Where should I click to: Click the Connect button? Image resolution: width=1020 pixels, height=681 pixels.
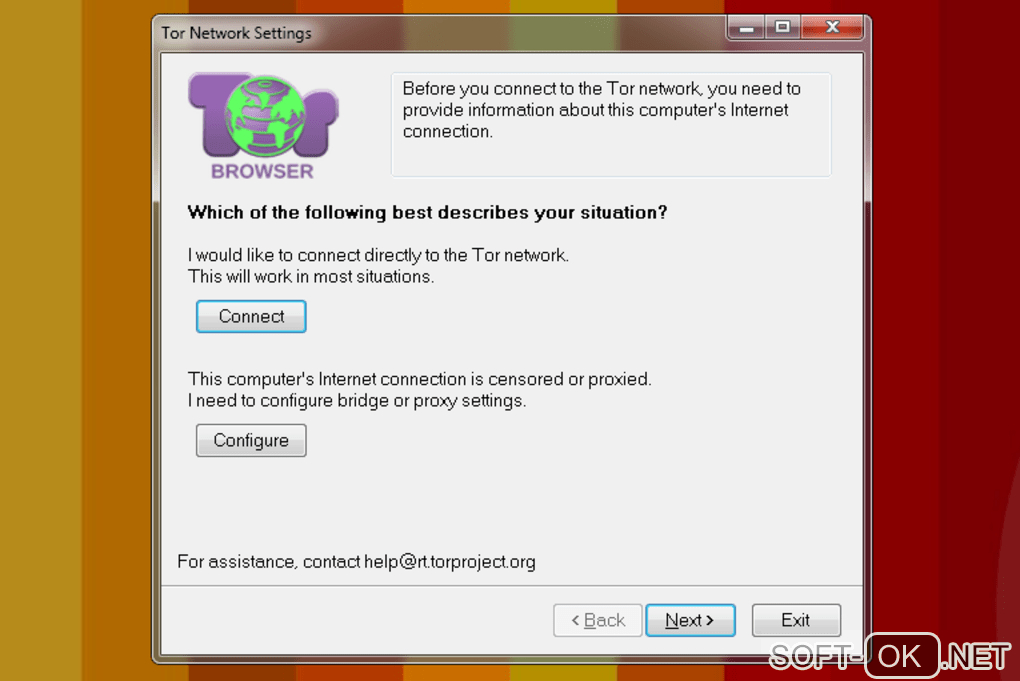[x=251, y=316]
